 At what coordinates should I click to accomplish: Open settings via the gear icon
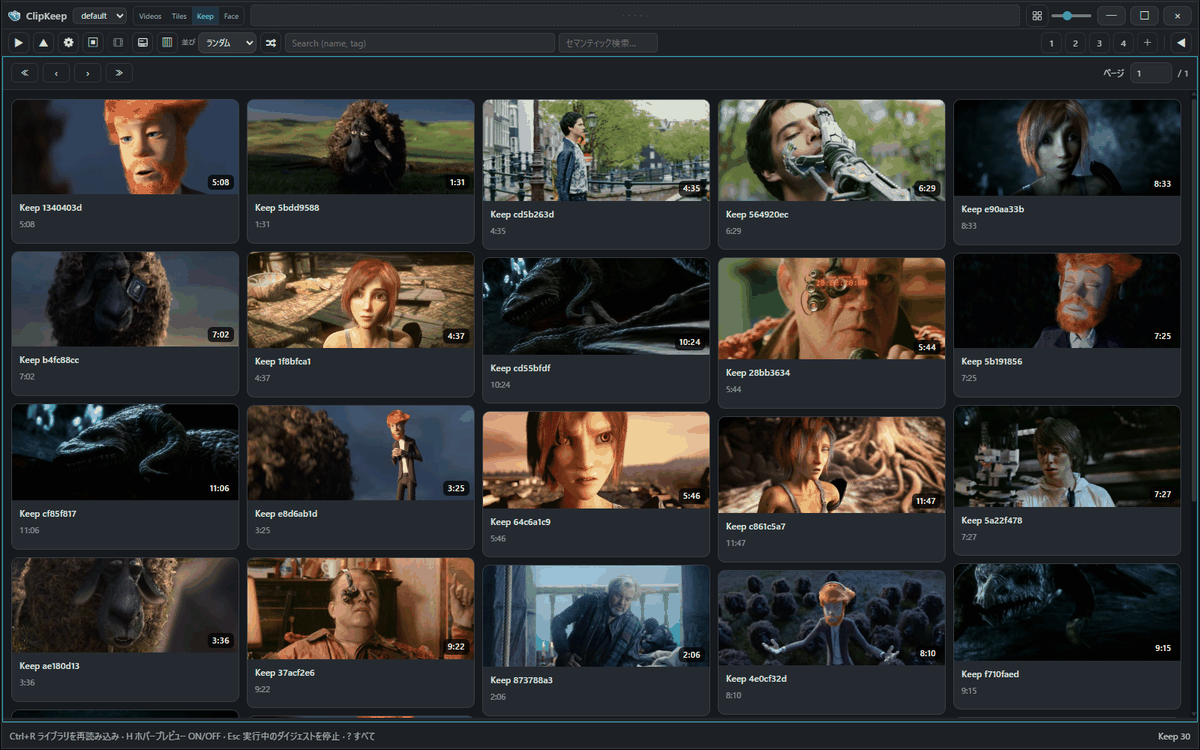point(69,43)
